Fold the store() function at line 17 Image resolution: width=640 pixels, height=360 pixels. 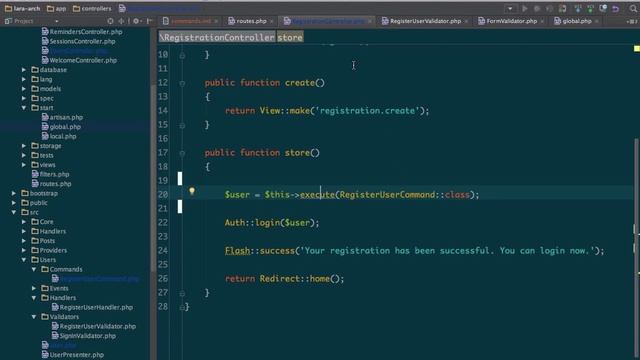[x=182, y=153]
